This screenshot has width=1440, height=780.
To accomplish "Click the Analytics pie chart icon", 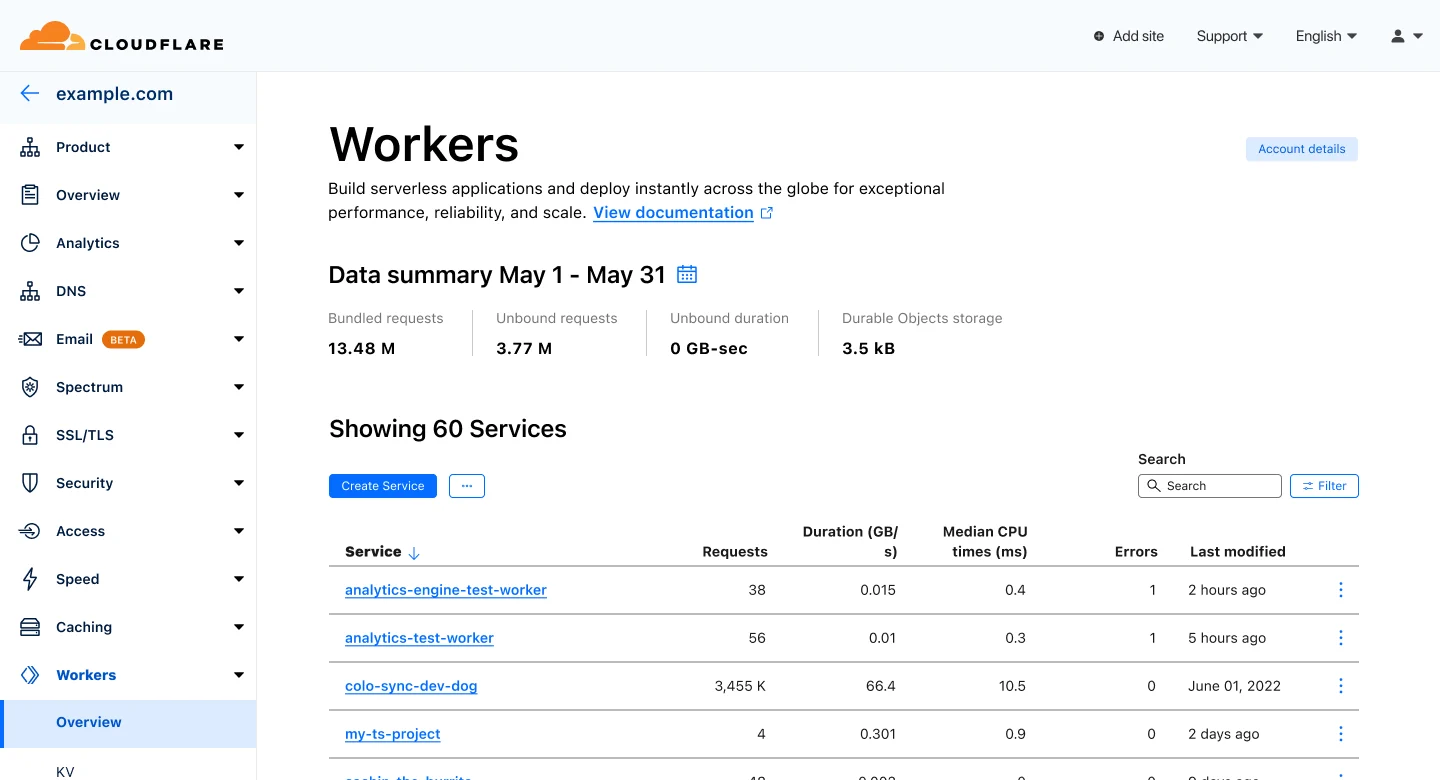I will click(x=30, y=243).
